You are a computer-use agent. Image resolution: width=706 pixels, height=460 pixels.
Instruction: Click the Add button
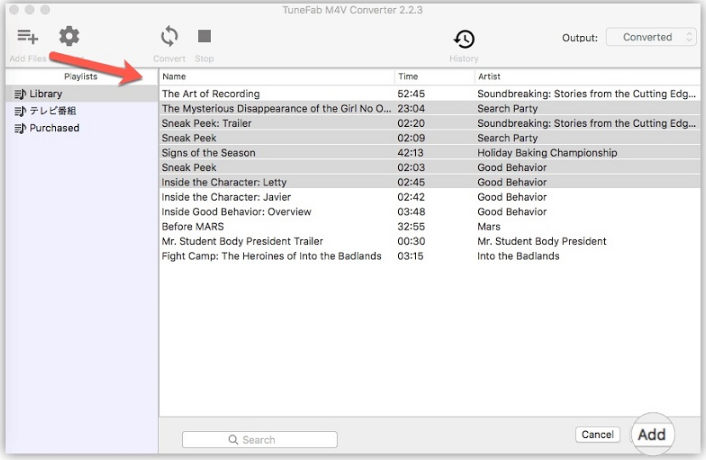coord(652,434)
